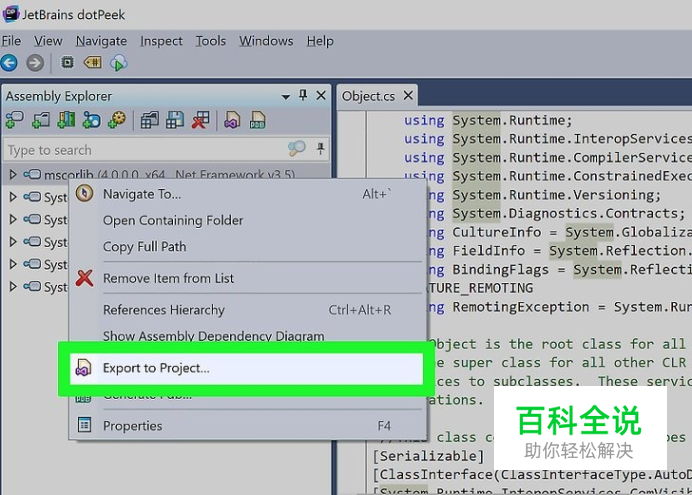Click 'System.Diagnostics.Contracts;' text in code
The image size is (692, 495).
(x=568, y=213)
